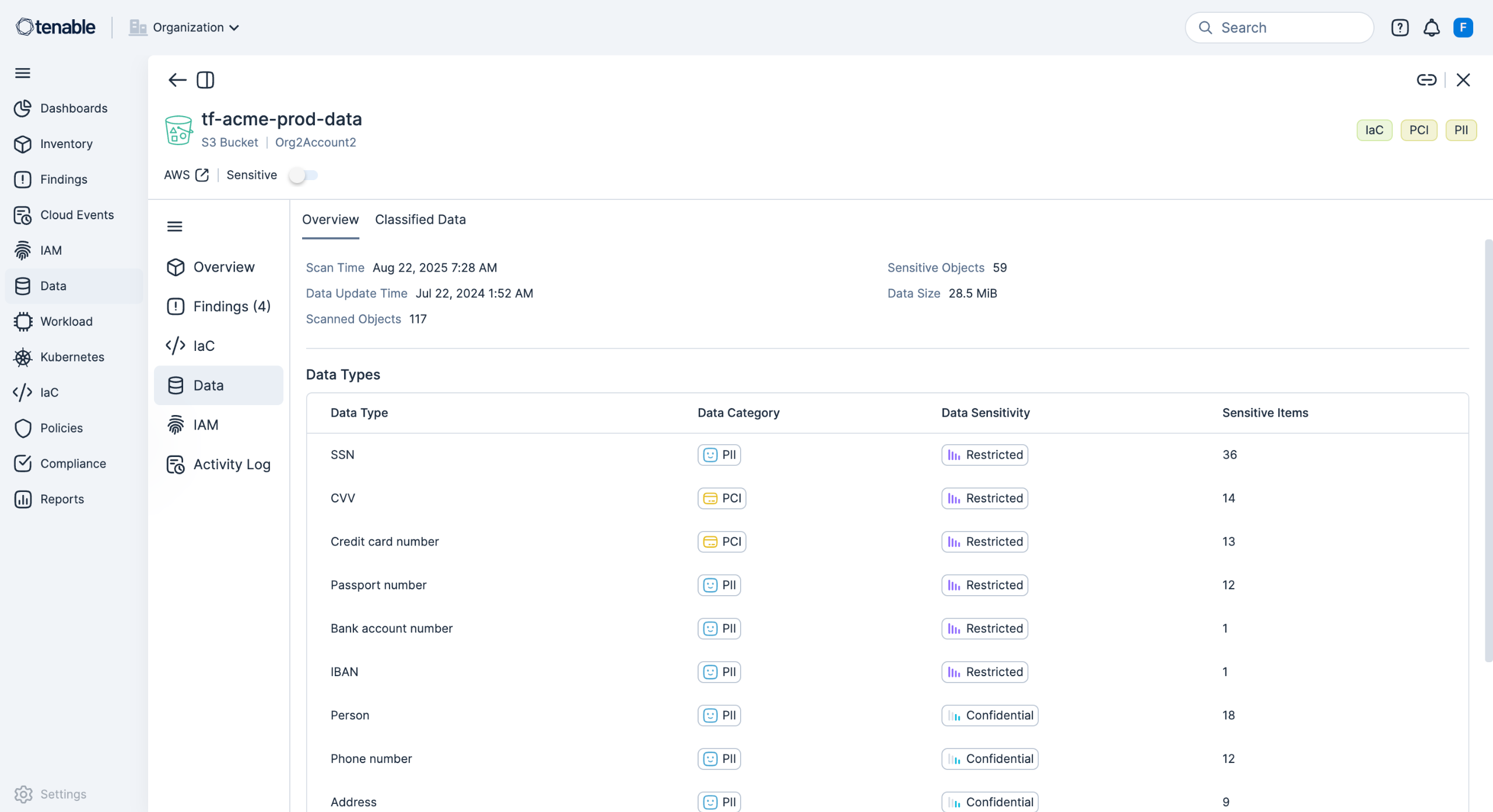
Task: Copy link using the chain icon
Action: (1426, 80)
